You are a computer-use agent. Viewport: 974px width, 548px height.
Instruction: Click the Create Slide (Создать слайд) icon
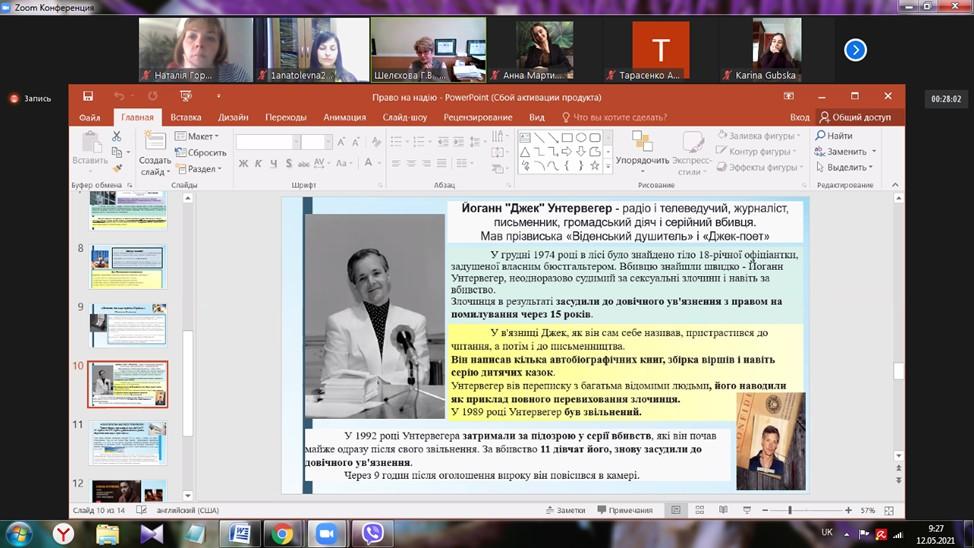pos(154,147)
